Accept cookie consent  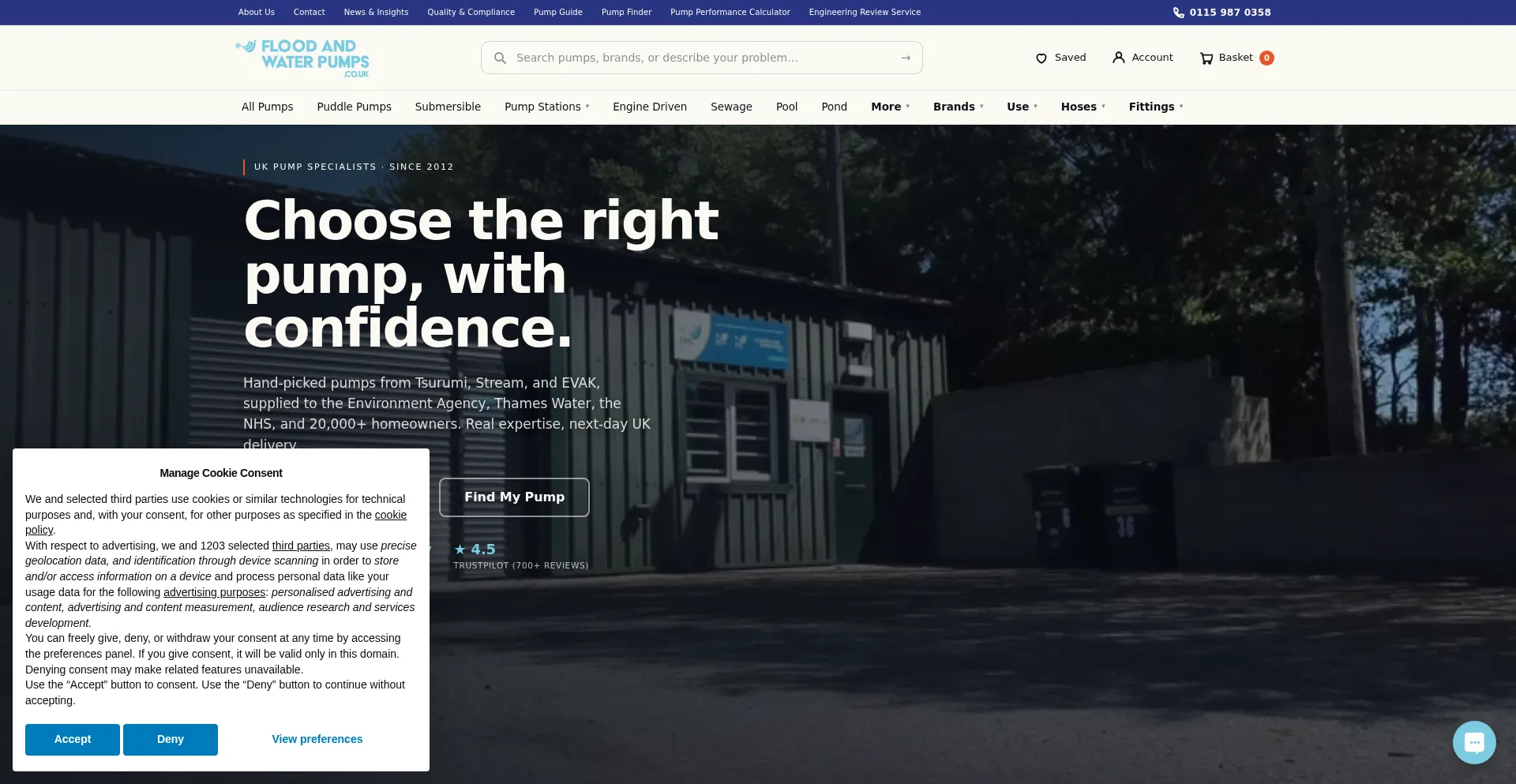73,740
